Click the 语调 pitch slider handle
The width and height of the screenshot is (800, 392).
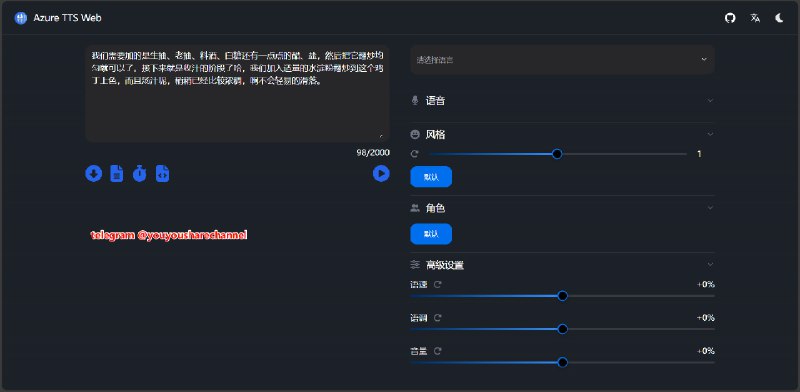pyautogui.click(x=563, y=329)
